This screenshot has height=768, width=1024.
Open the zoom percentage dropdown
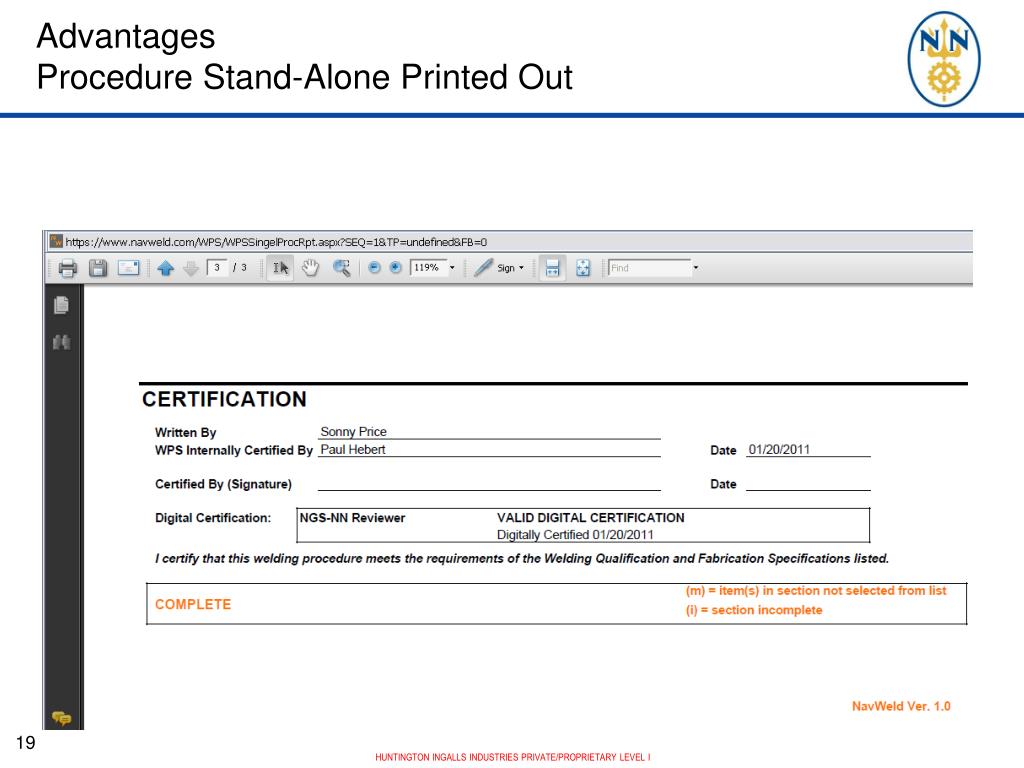[452, 268]
